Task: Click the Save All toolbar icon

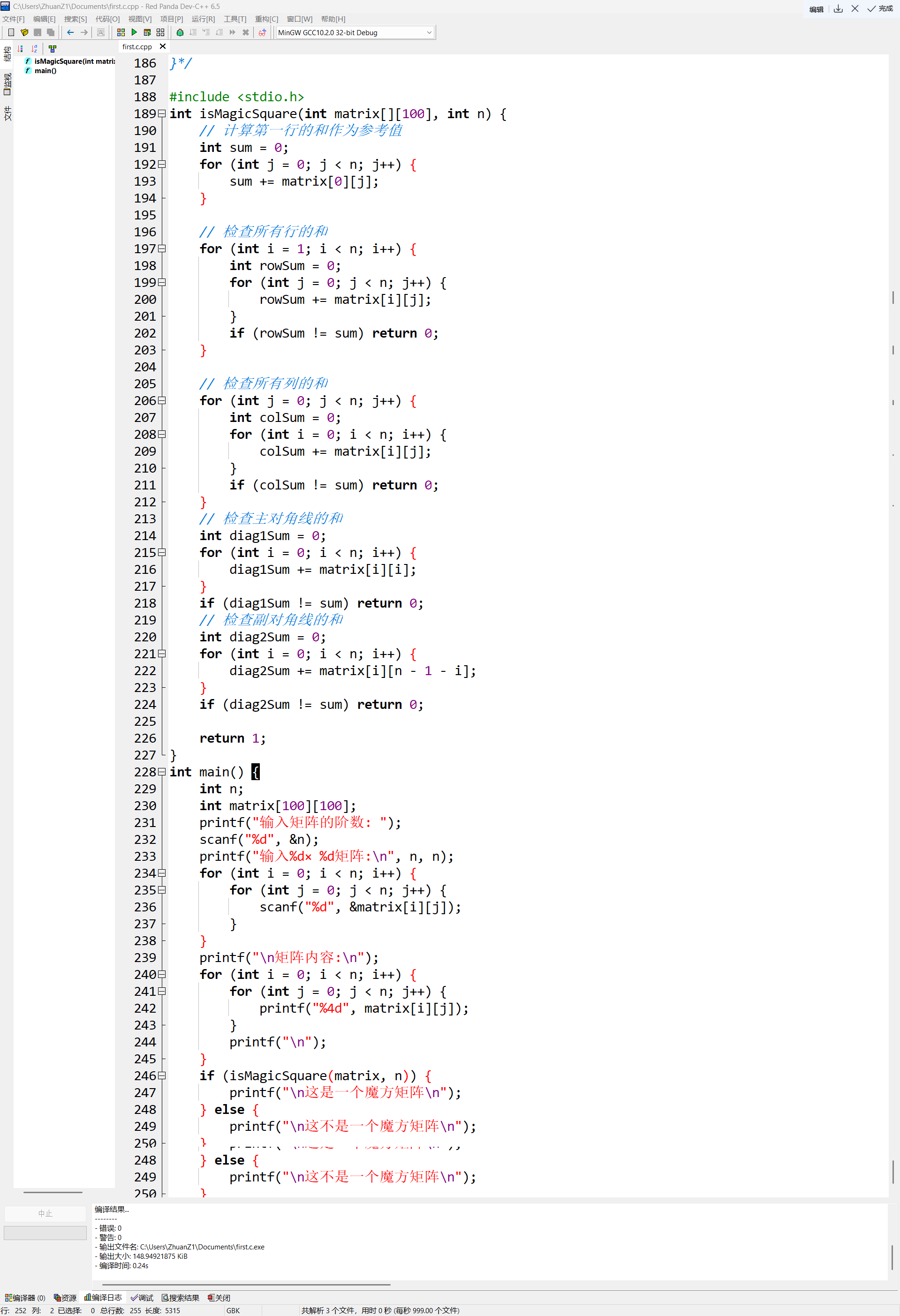Action: (50, 32)
